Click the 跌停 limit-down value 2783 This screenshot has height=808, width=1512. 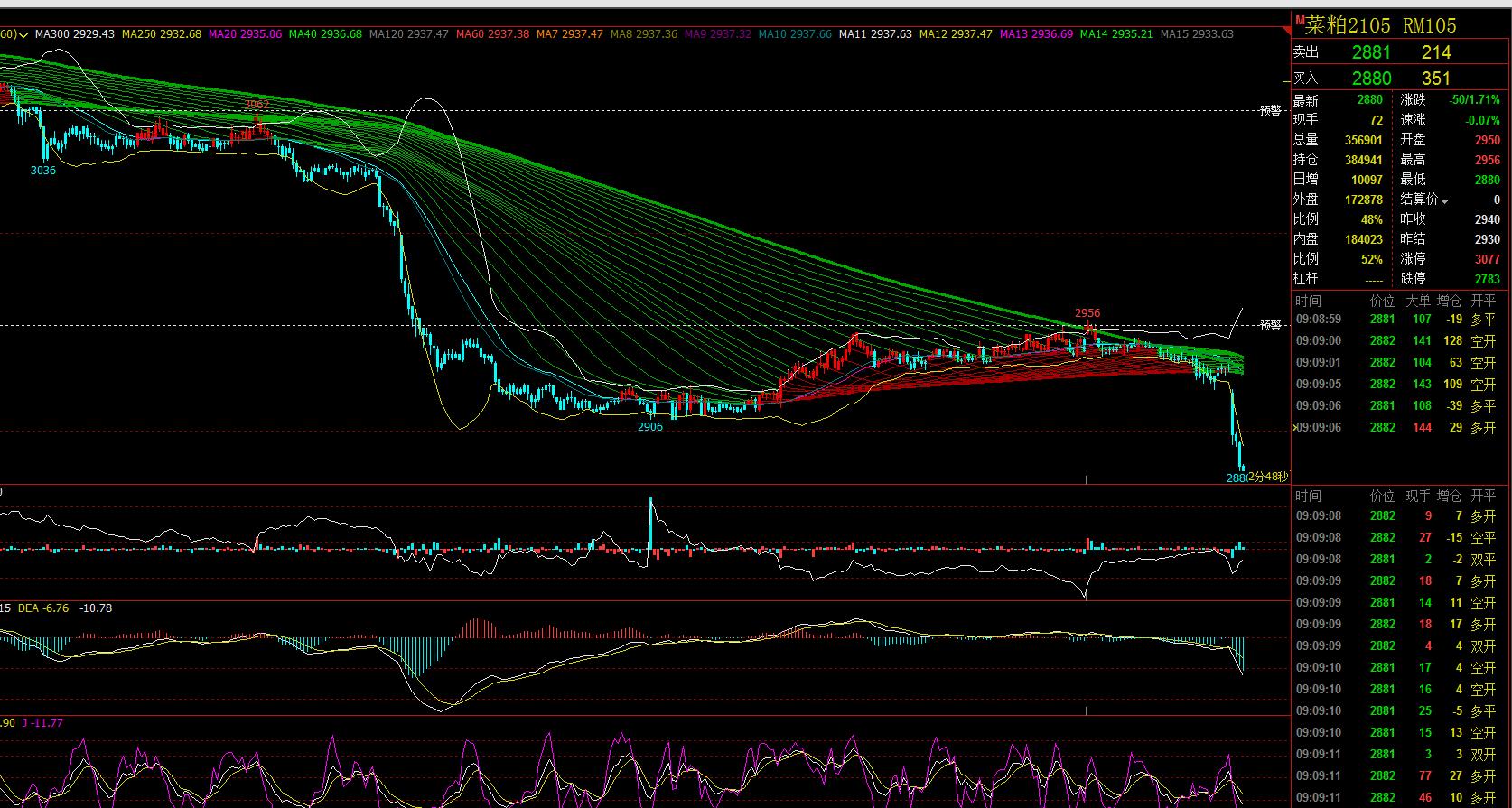tap(1487, 279)
